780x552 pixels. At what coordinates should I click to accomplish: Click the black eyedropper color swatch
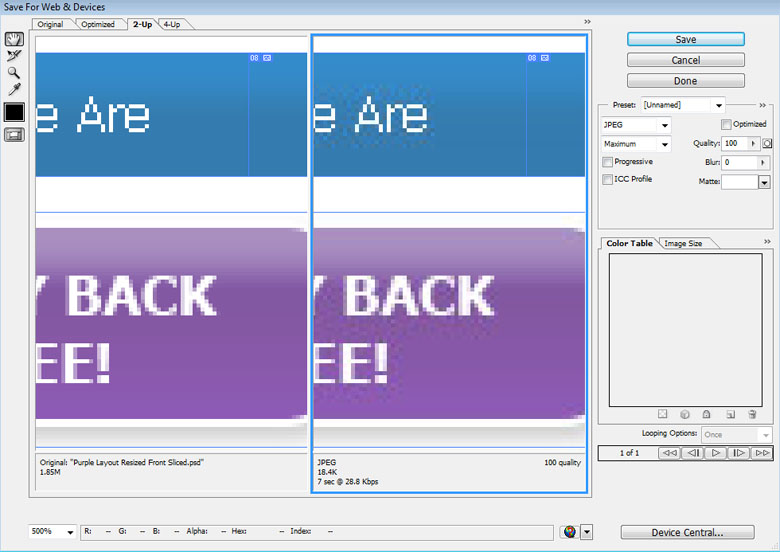click(x=14, y=112)
